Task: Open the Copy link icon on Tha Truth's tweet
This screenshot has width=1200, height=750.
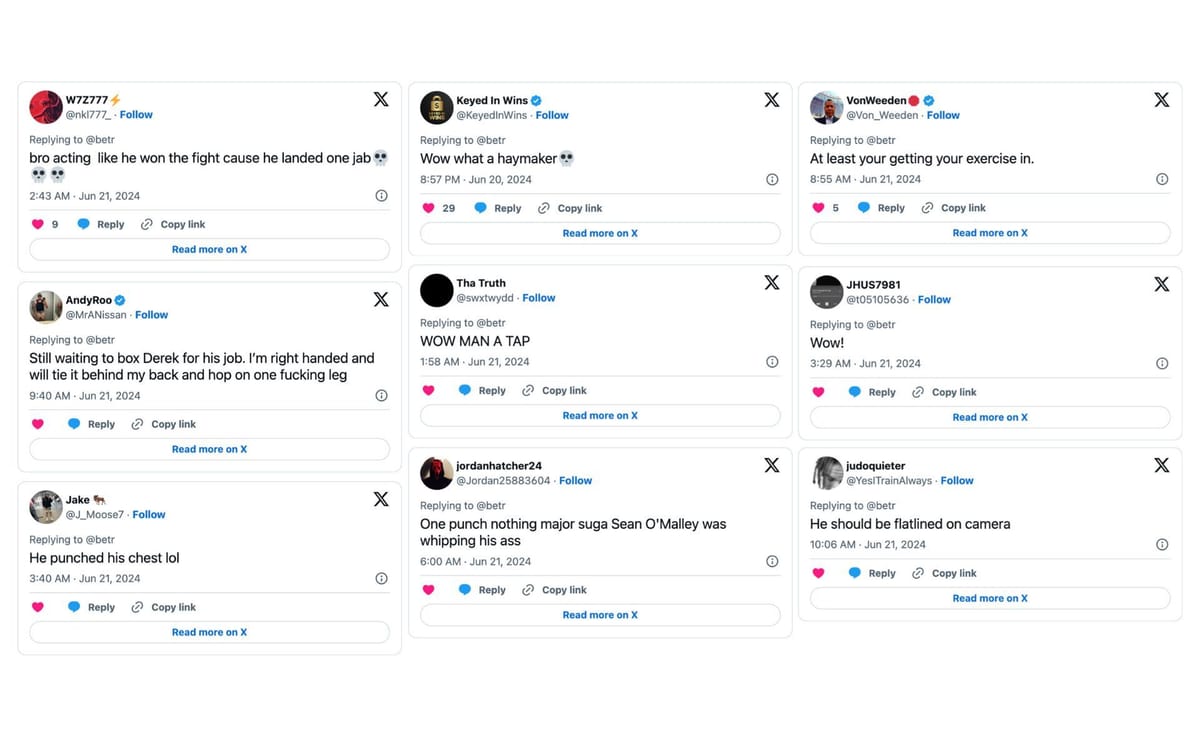Action: (527, 390)
